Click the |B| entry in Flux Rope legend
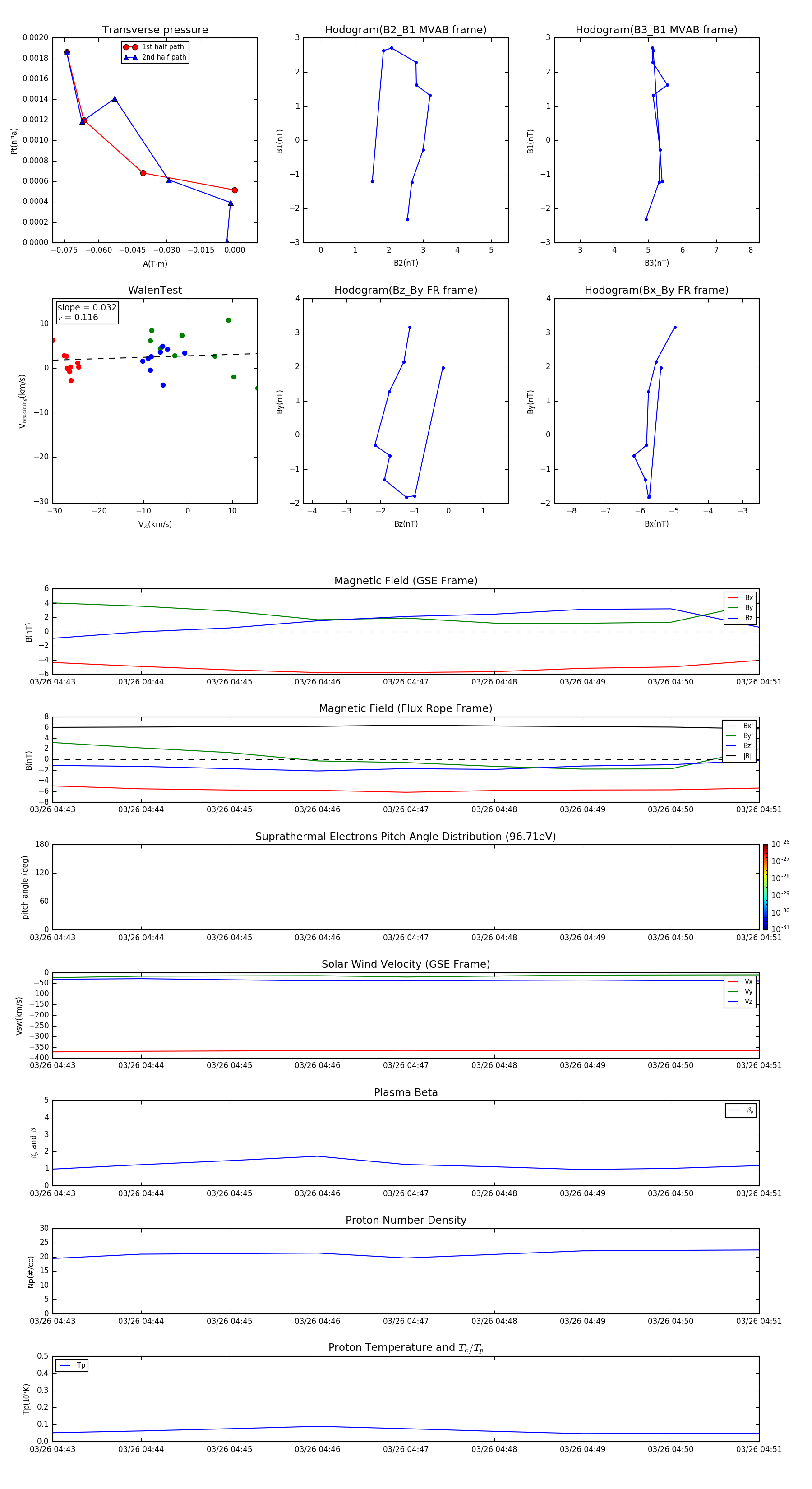Viewport: 812px width, 1489px height. [739, 756]
